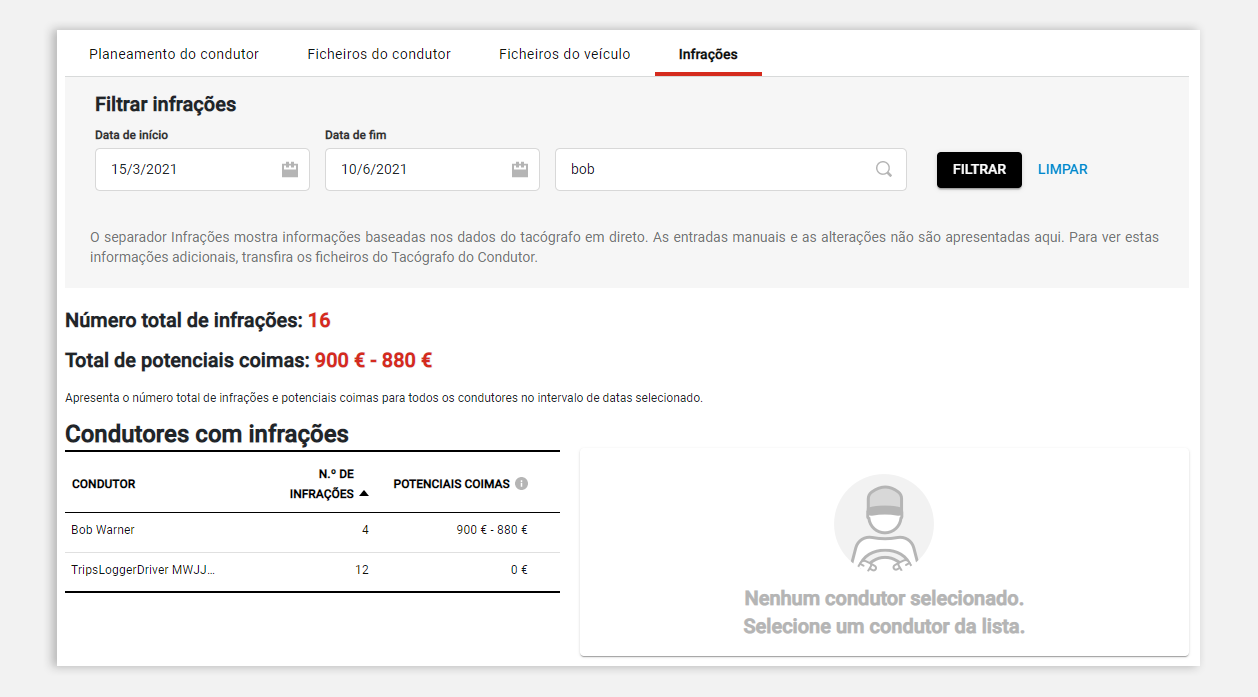Toggle sort arrow on N.º de infrações

pyautogui.click(x=364, y=493)
